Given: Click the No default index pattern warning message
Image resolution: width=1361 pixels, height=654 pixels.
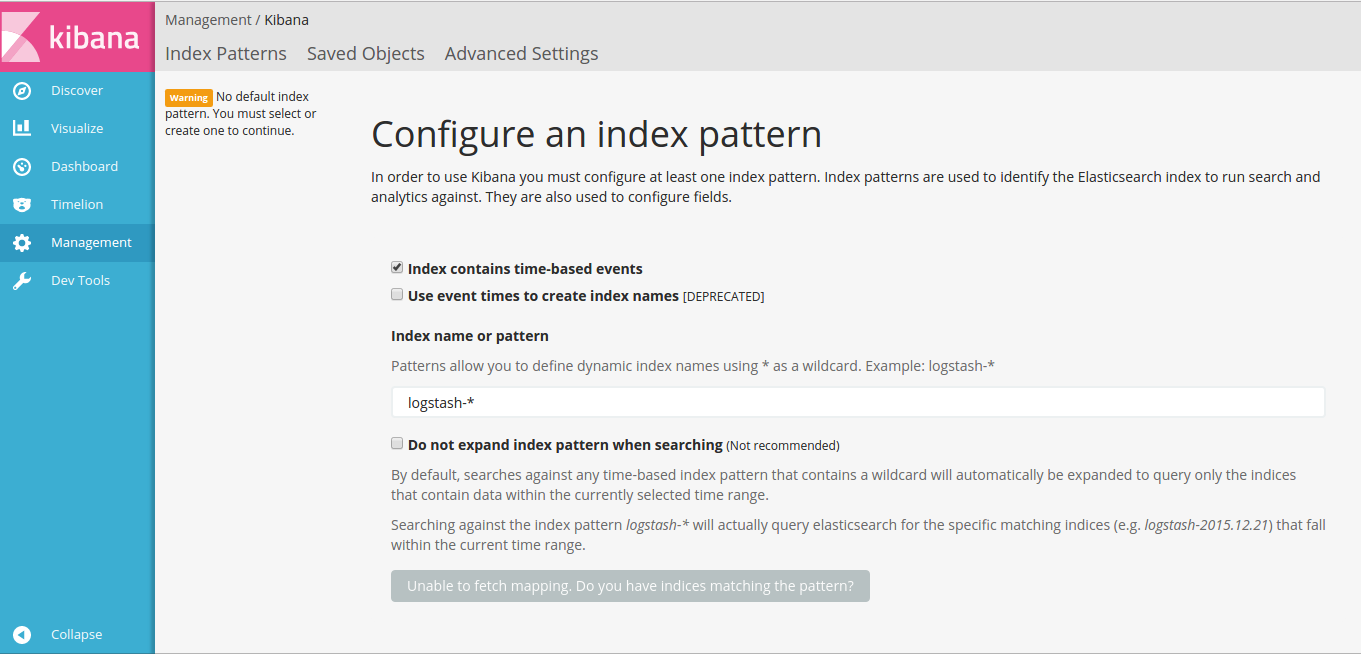Looking at the screenshot, I should point(240,114).
